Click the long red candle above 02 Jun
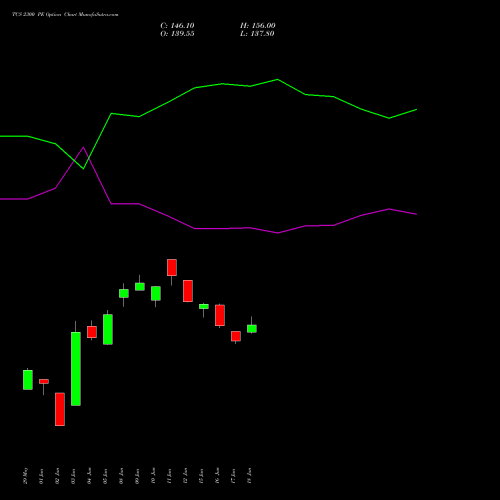The image size is (500, 500). 60,409
